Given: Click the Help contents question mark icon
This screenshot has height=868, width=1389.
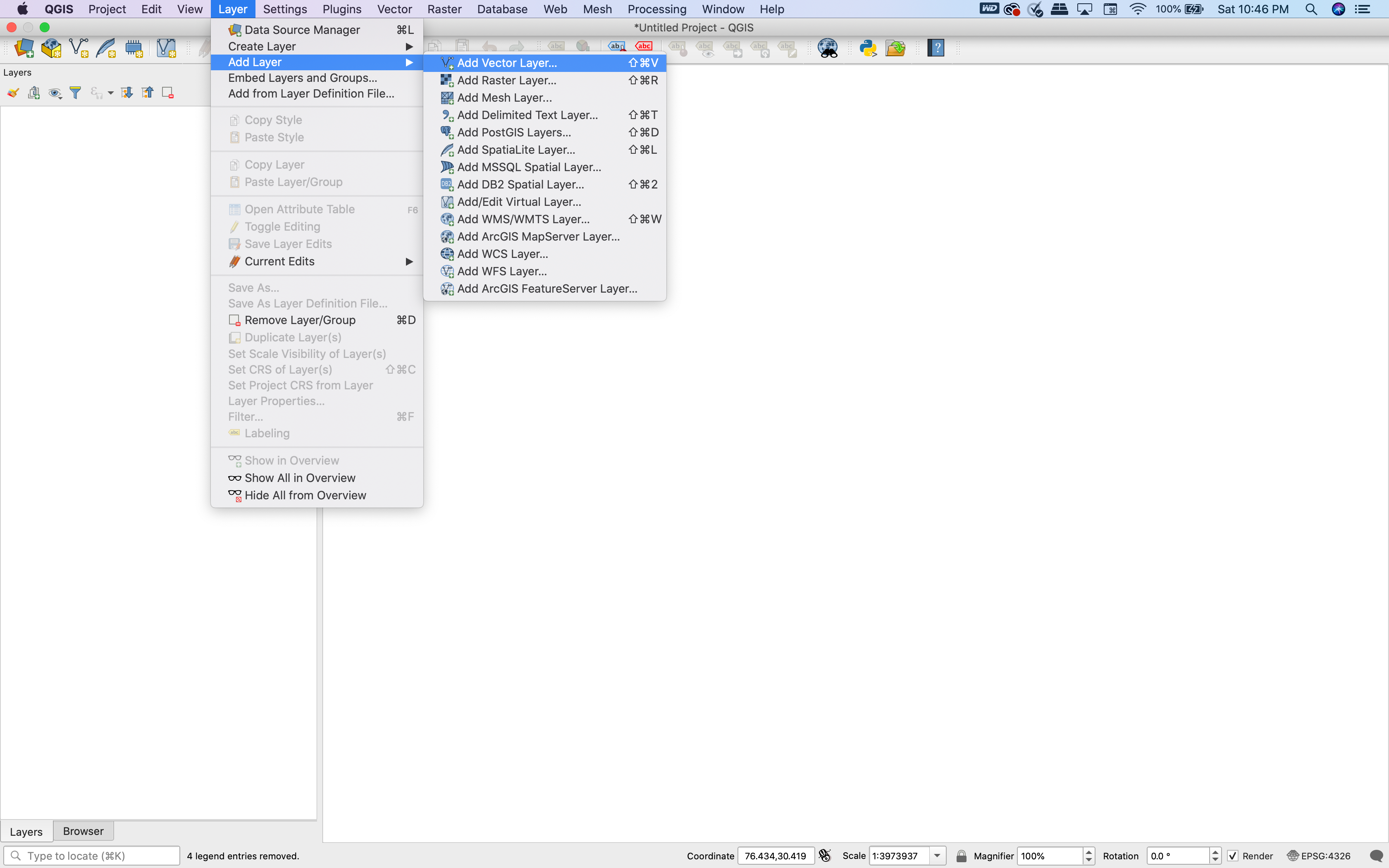Looking at the screenshot, I should click(x=936, y=48).
